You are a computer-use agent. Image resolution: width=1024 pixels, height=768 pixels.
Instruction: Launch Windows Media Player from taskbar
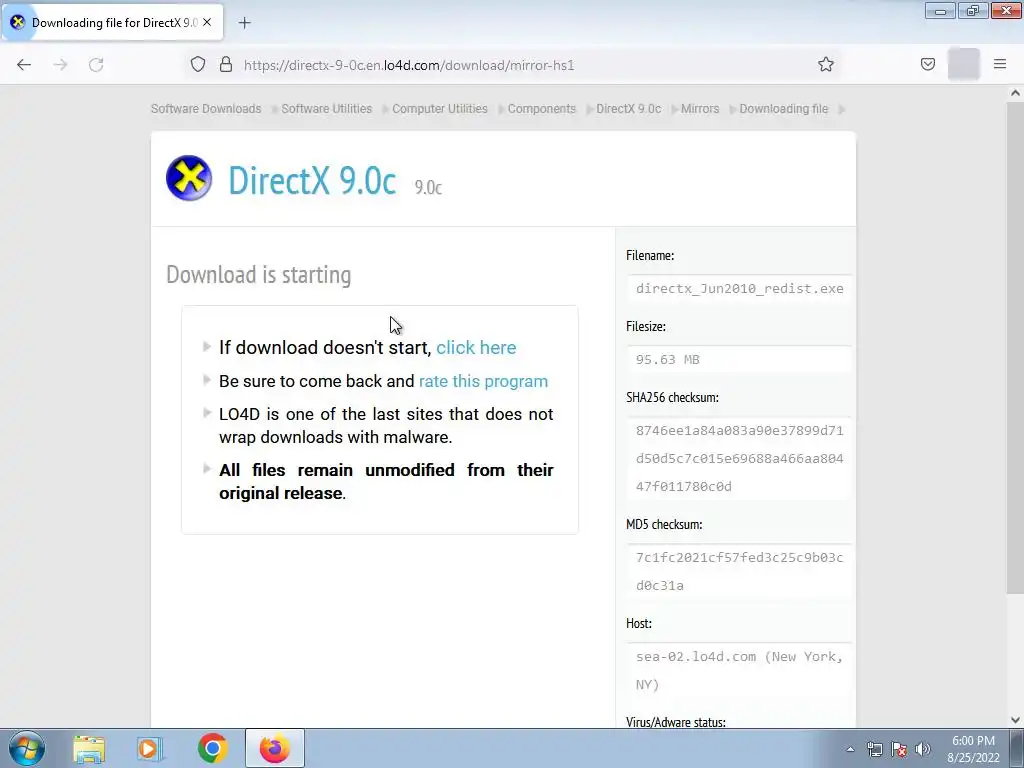[x=150, y=749]
